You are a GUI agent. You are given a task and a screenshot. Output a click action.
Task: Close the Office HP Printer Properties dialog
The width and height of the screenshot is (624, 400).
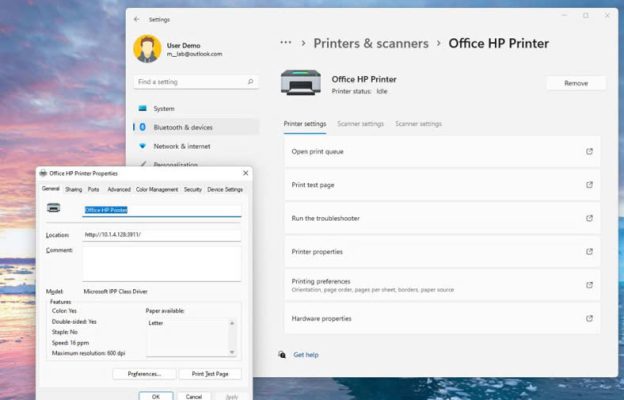246,173
